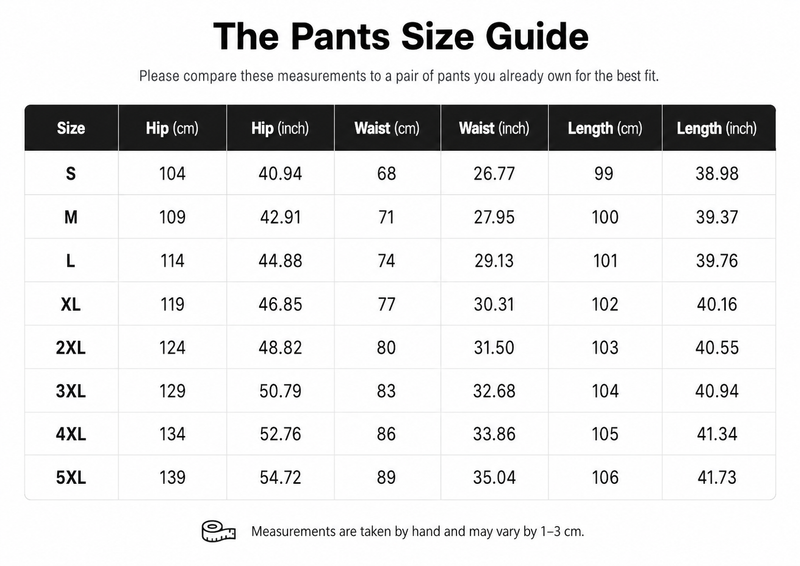Click the 2XL size row label
800x566 pixels.
click(71, 348)
